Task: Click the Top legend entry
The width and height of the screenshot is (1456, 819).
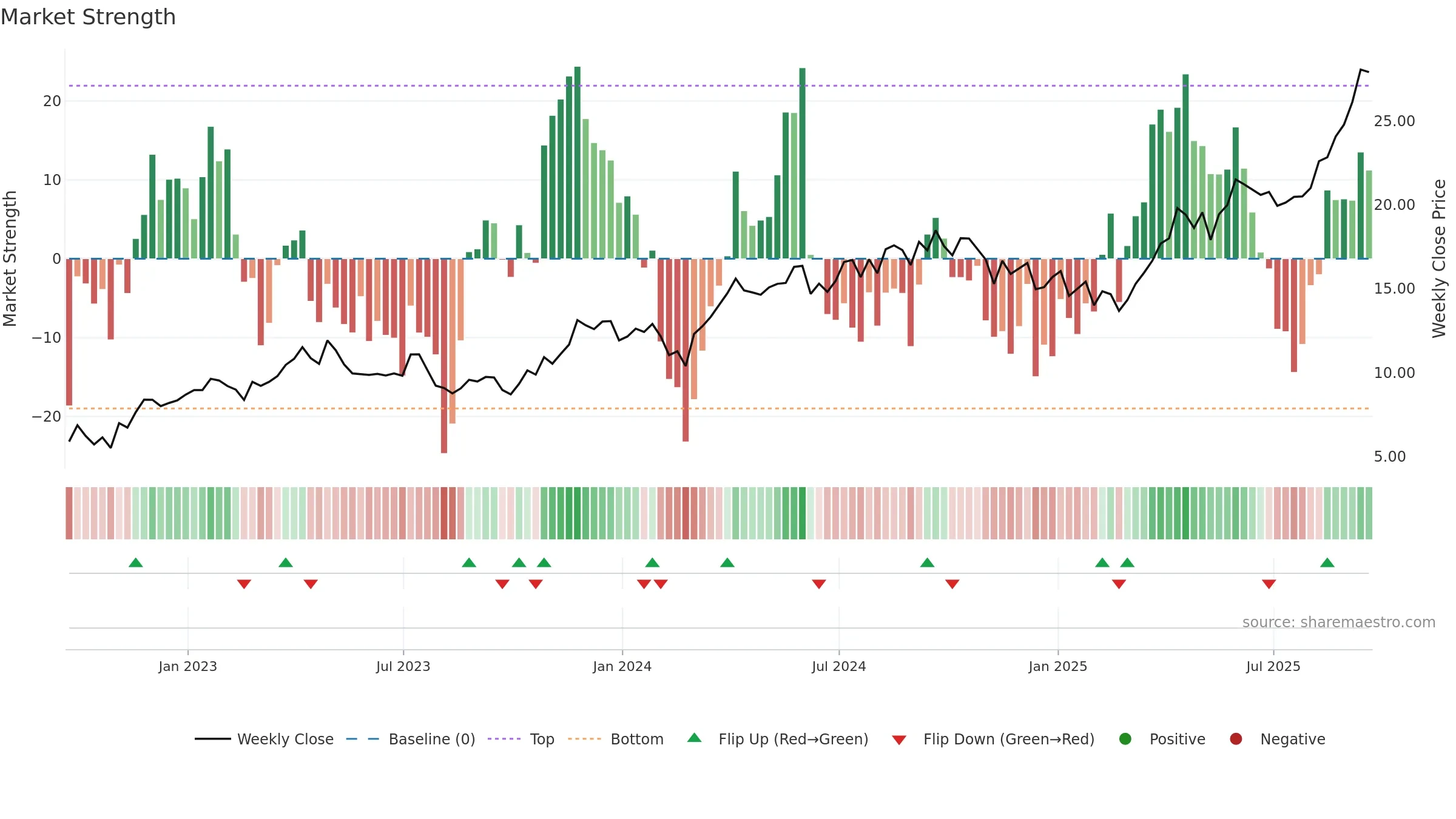Action: click(521, 739)
